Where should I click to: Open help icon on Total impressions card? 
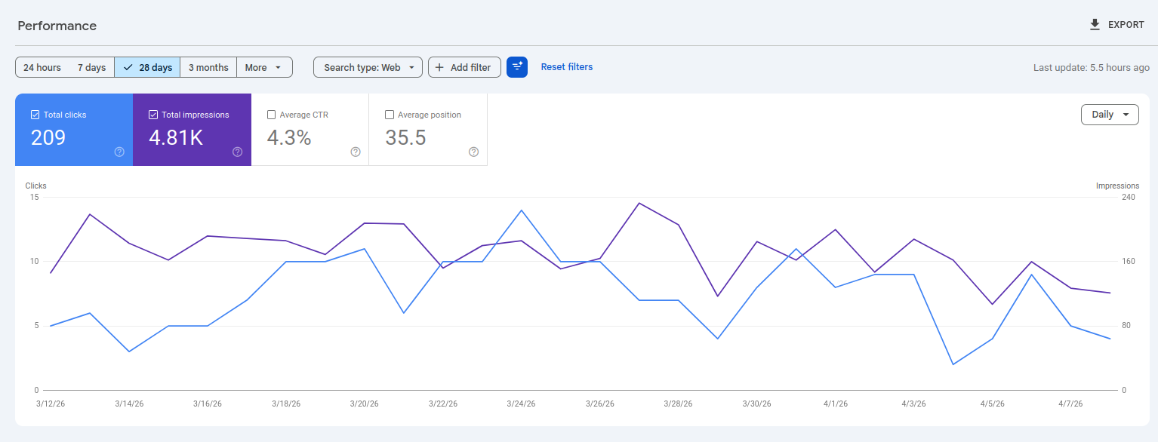click(237, 152)
